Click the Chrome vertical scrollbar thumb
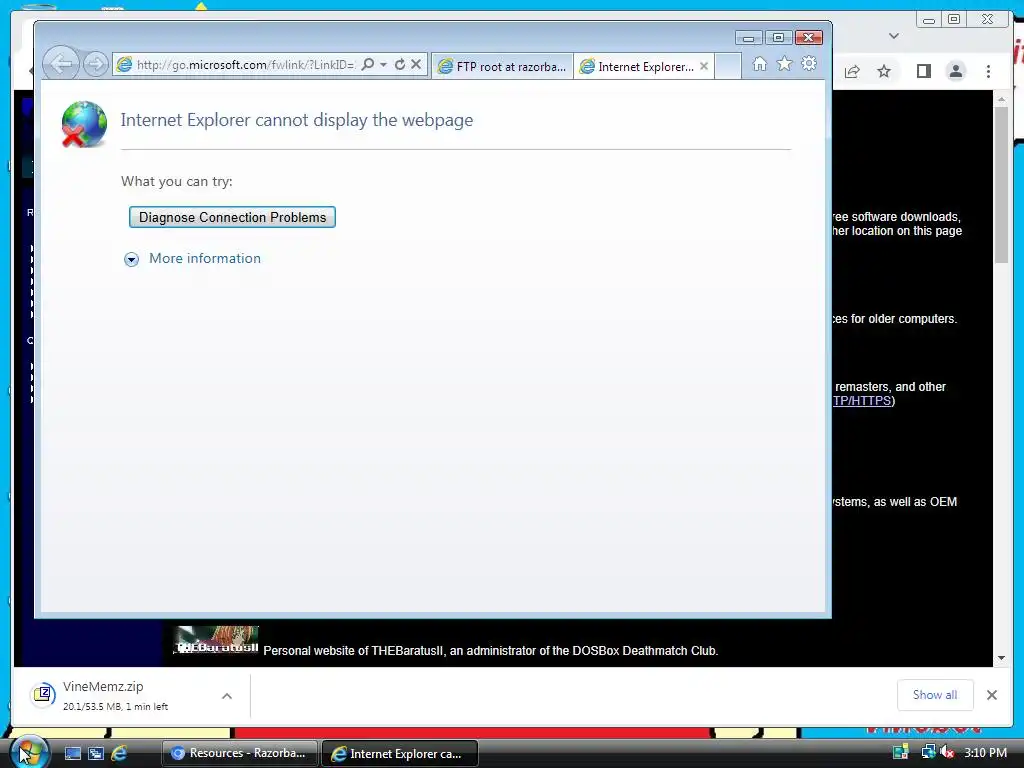Screen dimensions: 1024x768 click(x=1002, y=185)
